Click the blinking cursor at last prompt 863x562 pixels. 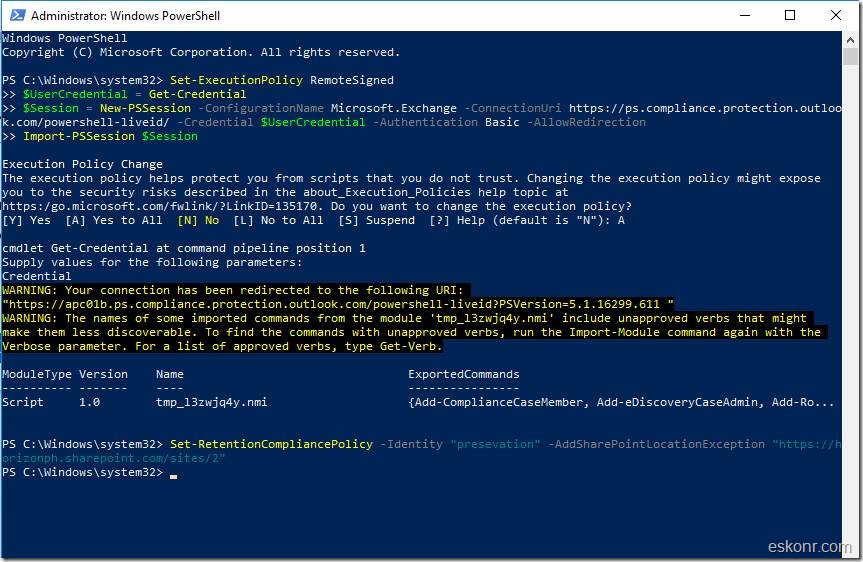pyautogui.click(x=173, y=477)
